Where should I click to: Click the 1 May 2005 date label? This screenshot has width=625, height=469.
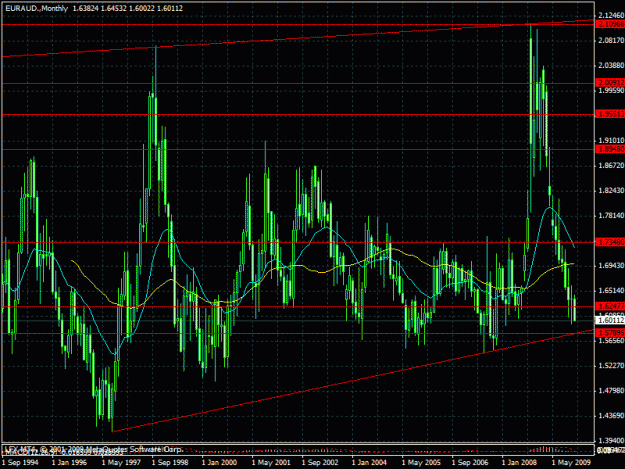click(x=420, y=462)
